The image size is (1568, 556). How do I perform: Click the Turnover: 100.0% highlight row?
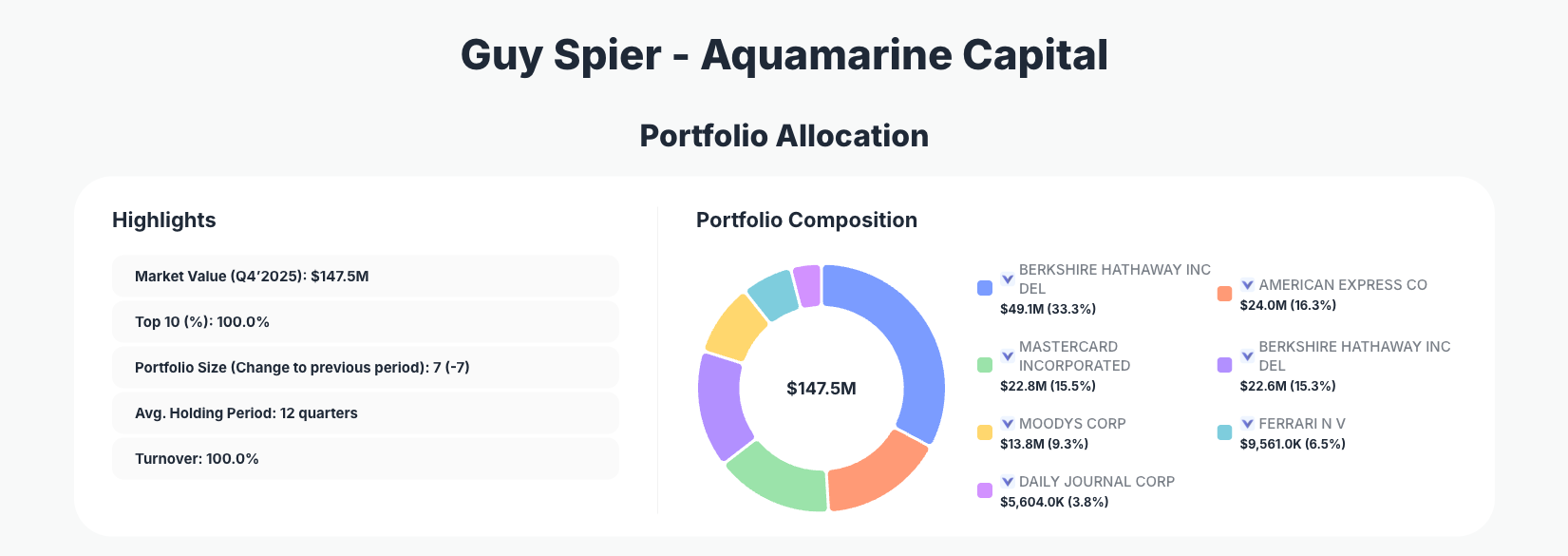click(x=366, y=458)
